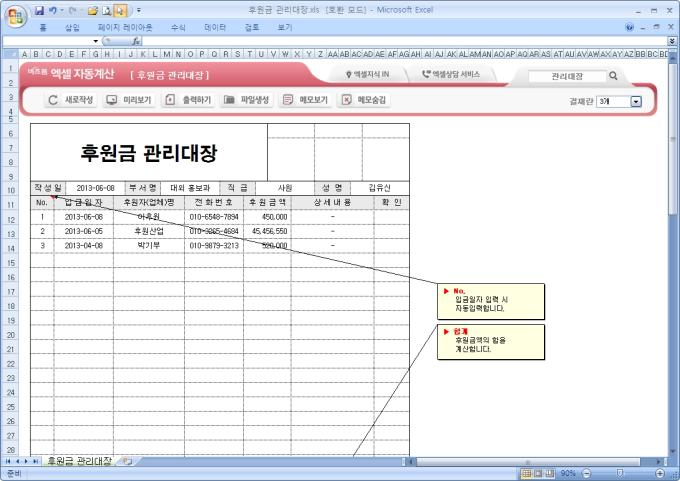Click the 메모보기 button
The image size is (680, 481).
305,100
